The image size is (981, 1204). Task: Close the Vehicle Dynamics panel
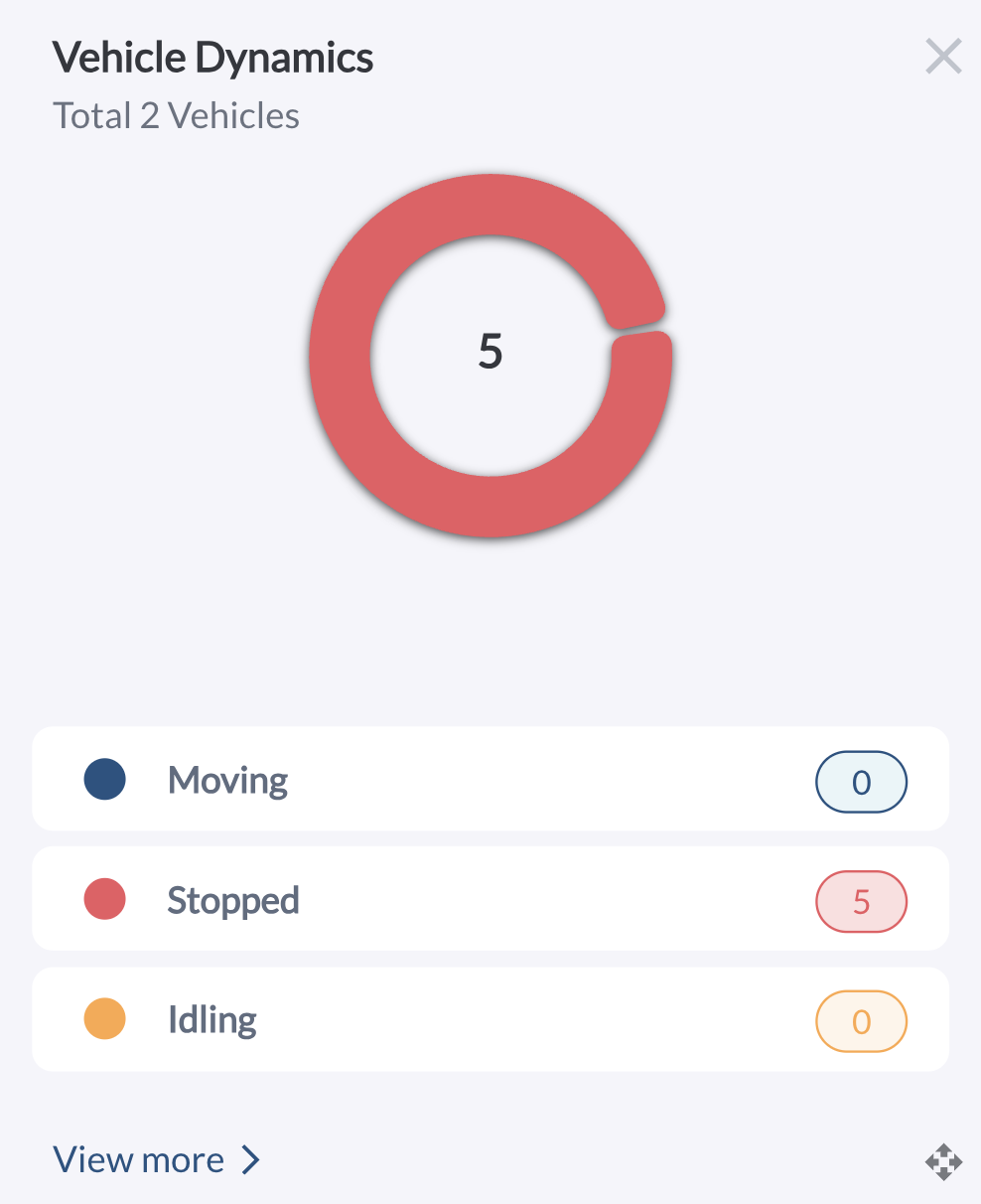tap(943, 57)
